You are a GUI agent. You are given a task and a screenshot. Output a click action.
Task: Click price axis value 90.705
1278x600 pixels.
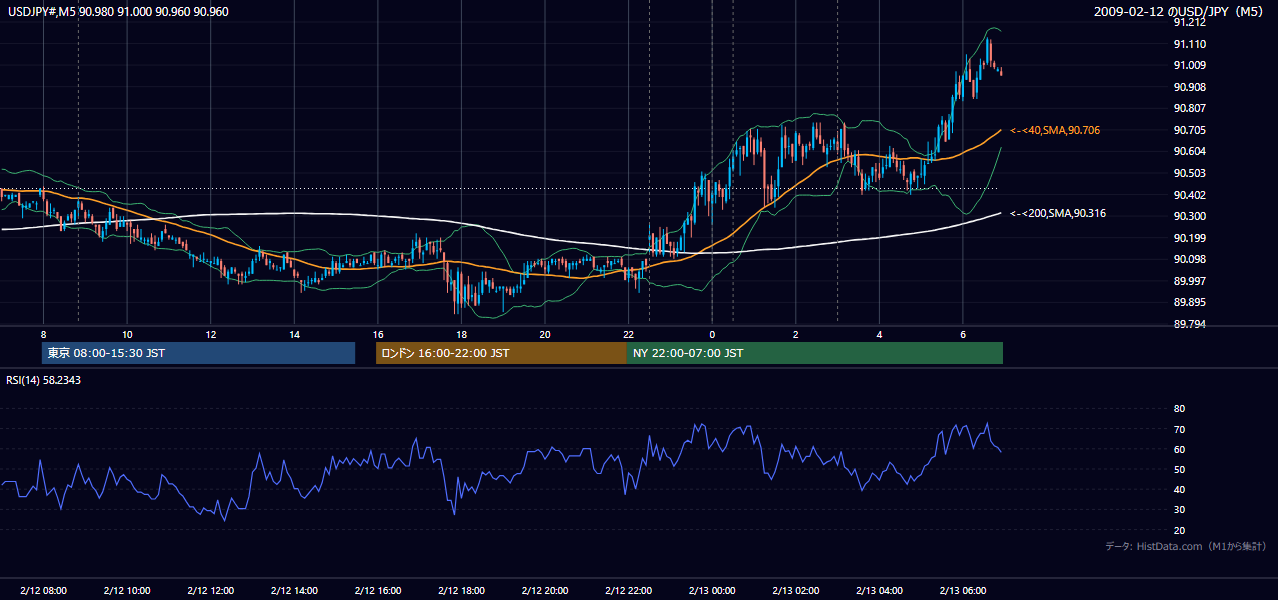tap(1189, 130)
